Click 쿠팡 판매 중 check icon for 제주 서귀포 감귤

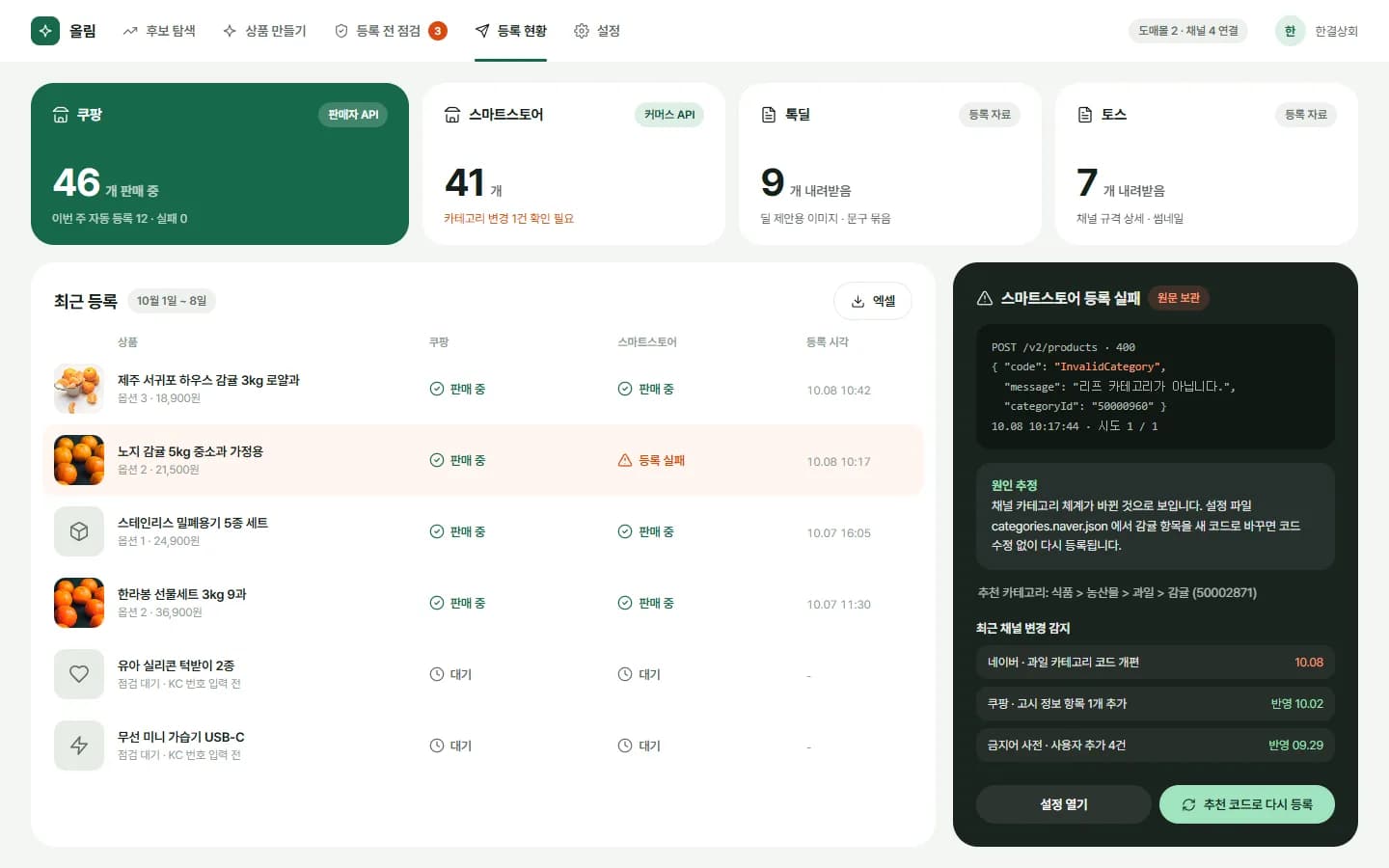point(437,389)
